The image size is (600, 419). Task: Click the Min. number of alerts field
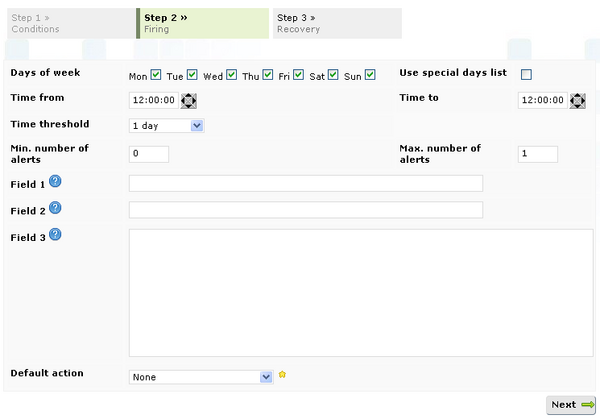[x=149, y=154]
